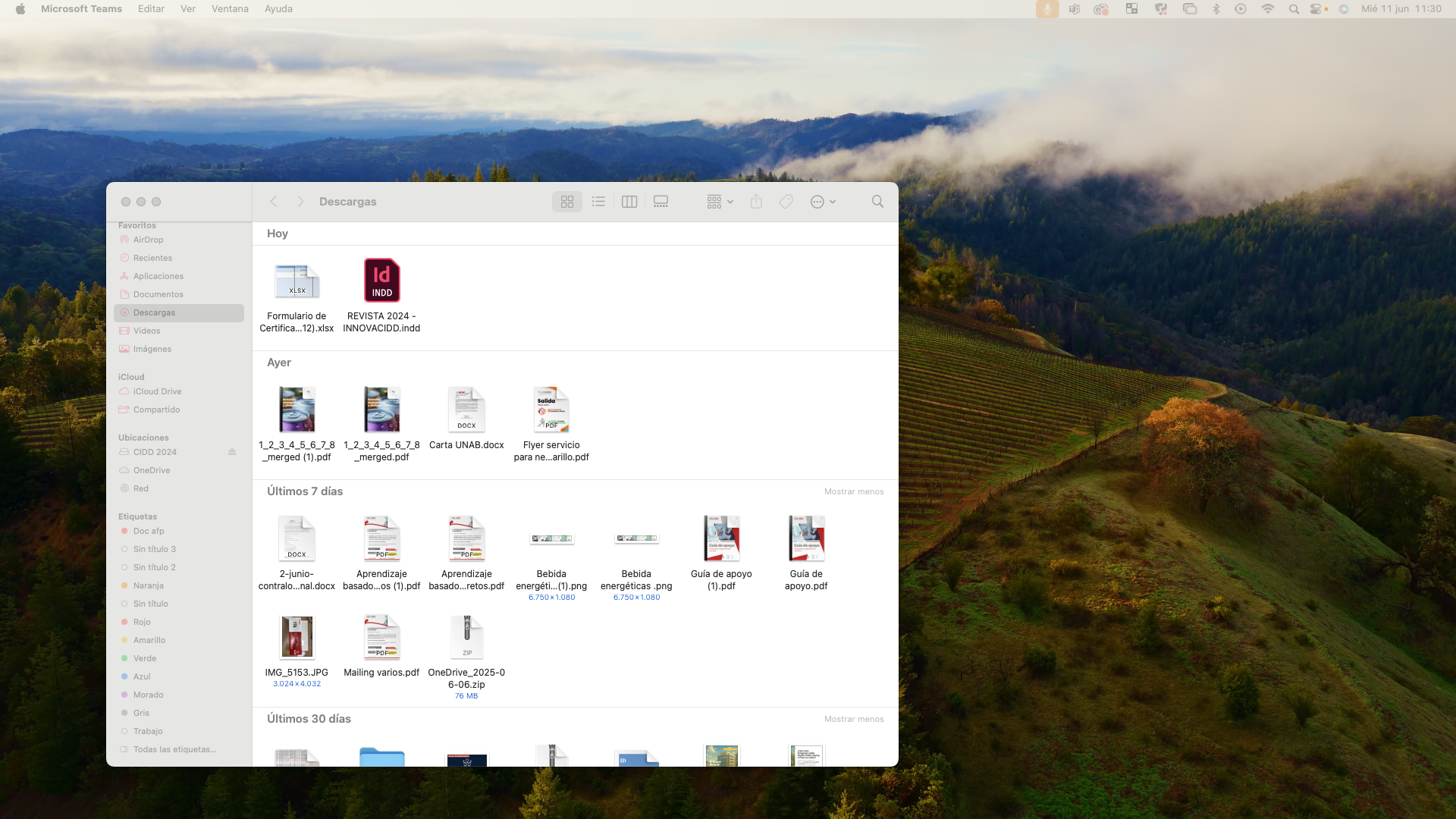
Task: Open Compartido in the sidebar
Action: pos(179,409)
